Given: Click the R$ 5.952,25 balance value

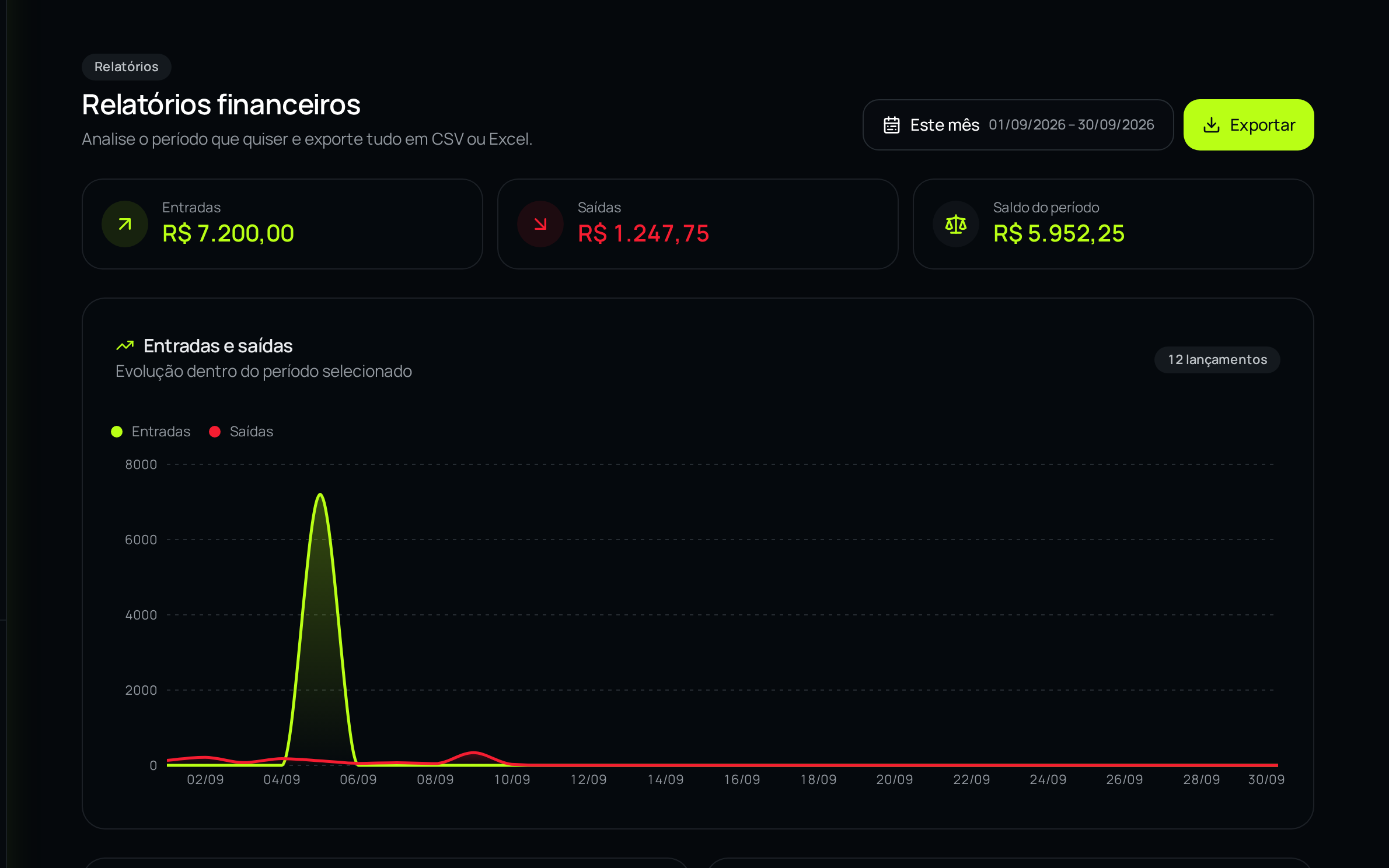Looking at the screenshot, I should [1059, 234].
